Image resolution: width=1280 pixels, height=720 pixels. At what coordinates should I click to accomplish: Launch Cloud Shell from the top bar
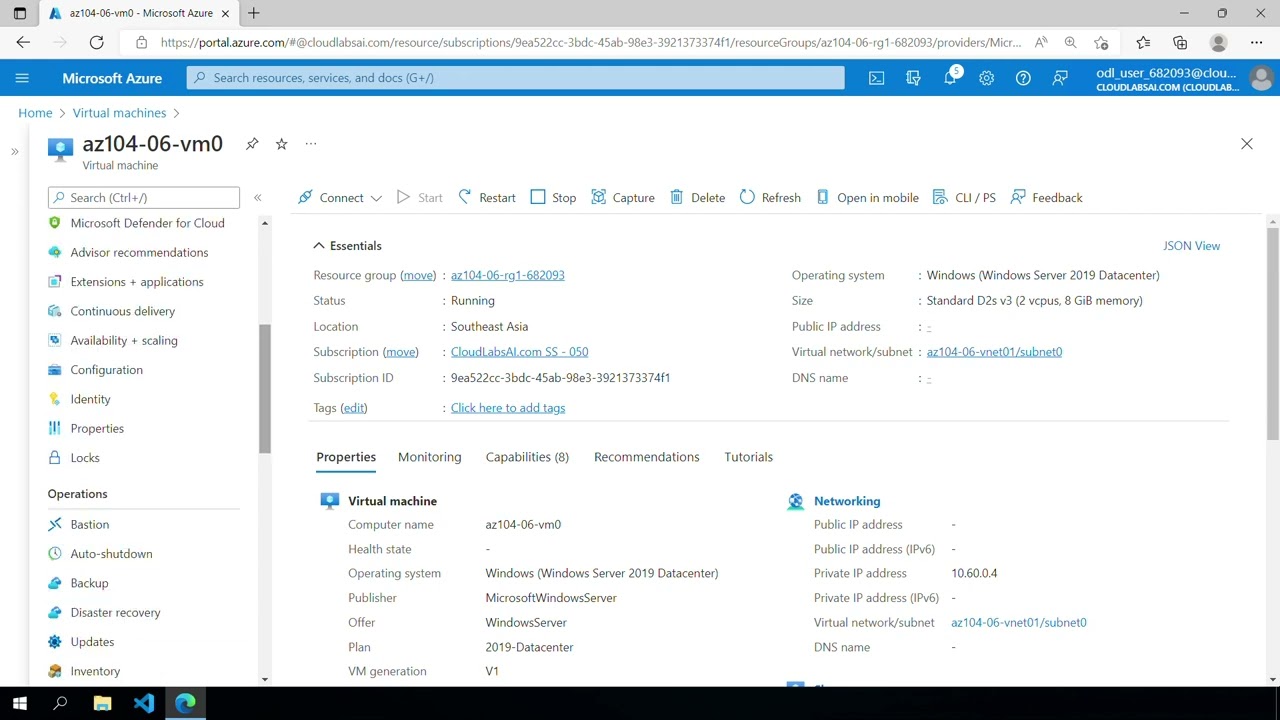point(876,78)
